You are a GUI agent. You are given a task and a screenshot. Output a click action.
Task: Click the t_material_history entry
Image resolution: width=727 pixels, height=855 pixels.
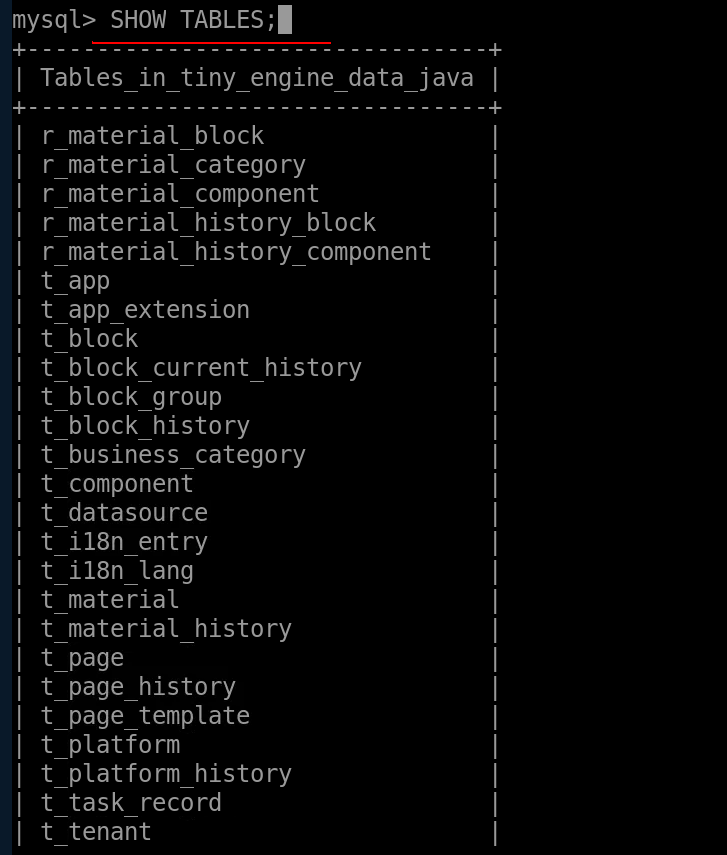tap(166, 629)
